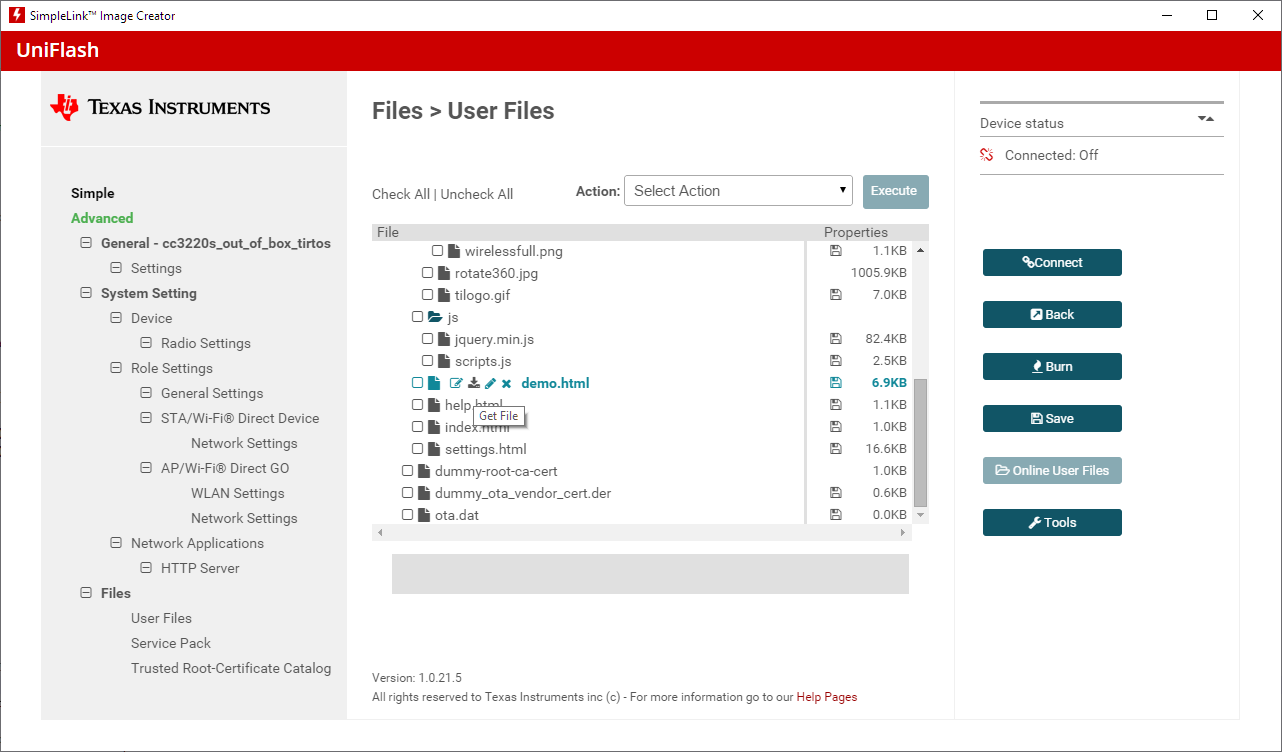Image resolution: width=1282 pixels, height=752 pixels.
Task: Click the file icon beside rotate360.jpg
Action: [x=444, y=273]
